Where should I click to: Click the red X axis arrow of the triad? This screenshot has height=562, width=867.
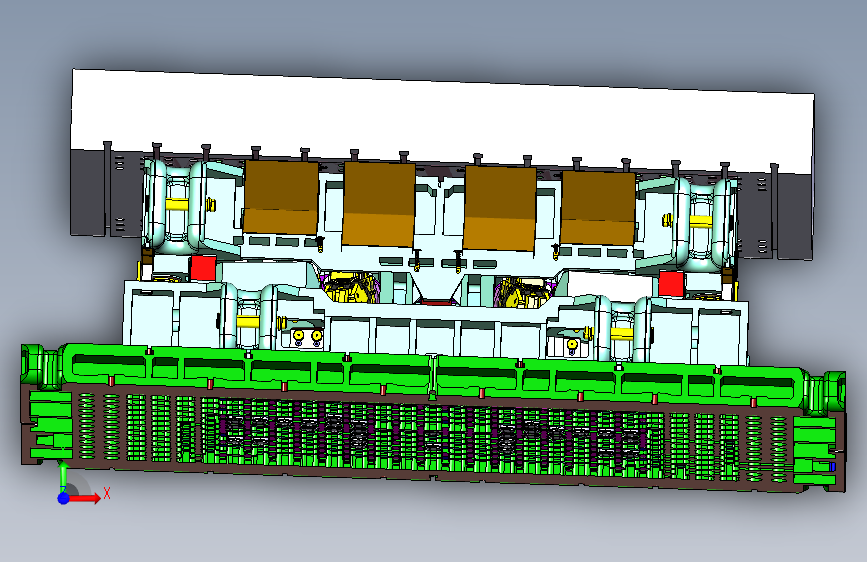[84, 498]
